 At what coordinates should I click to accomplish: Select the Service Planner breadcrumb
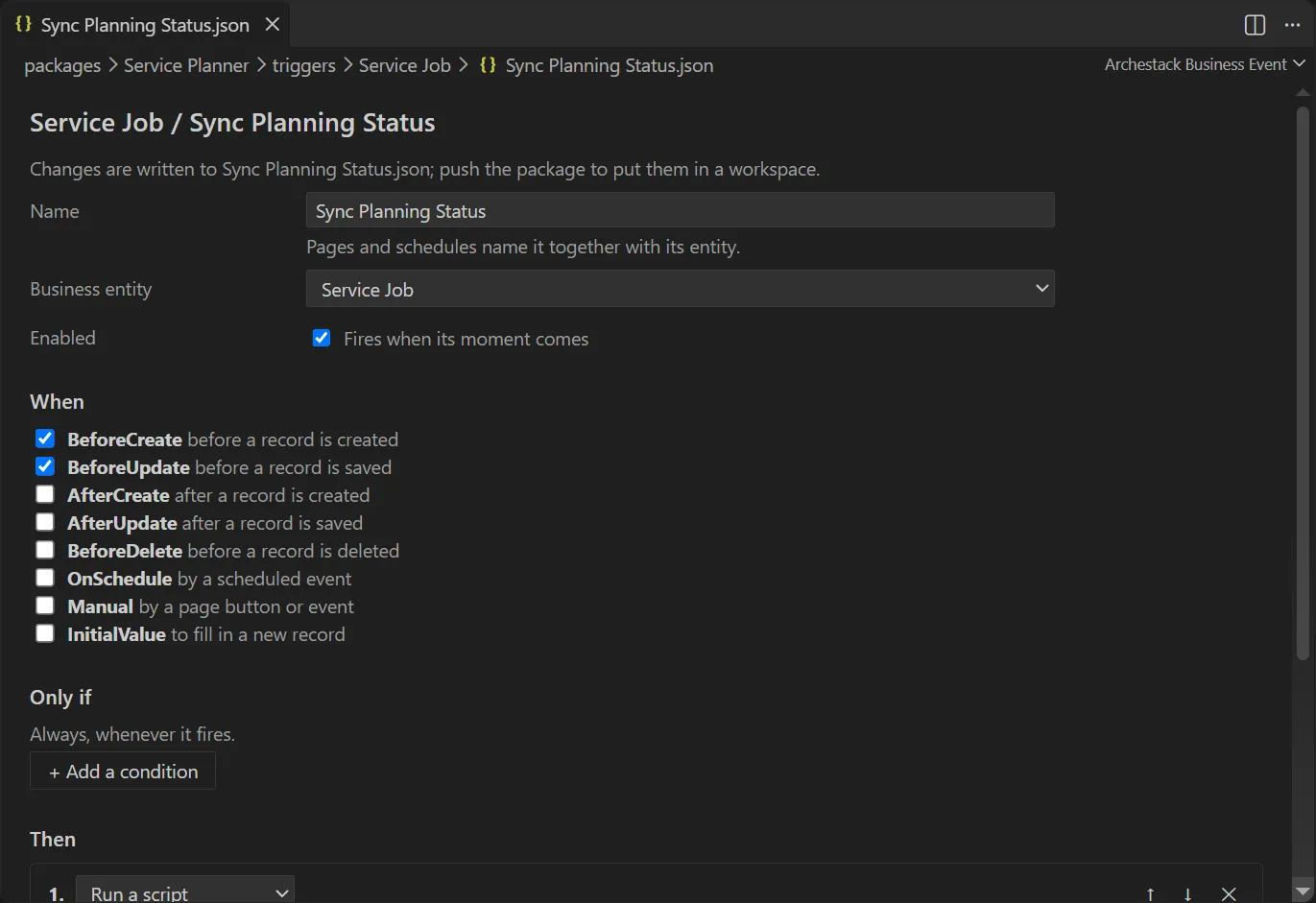pos(186,65)
